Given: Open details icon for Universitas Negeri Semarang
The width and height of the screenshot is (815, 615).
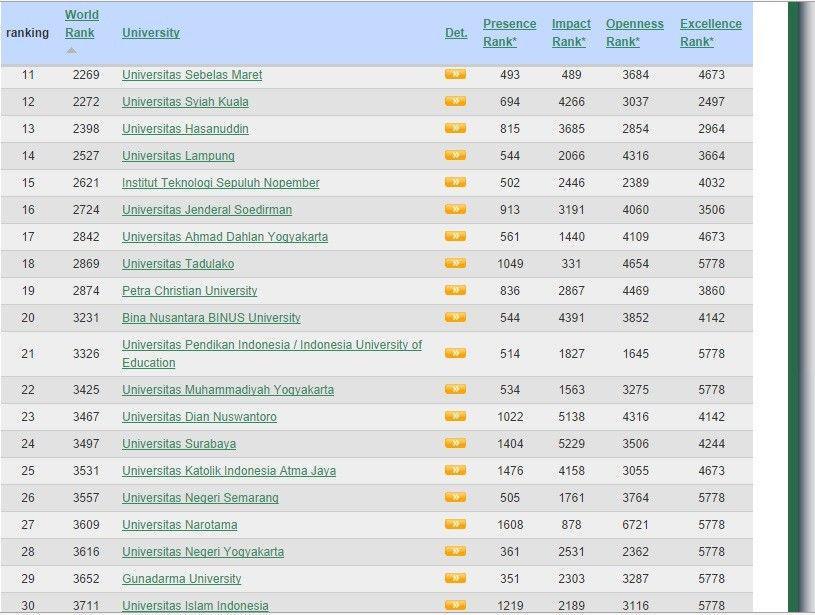Looking at the screenshot, I should click(x=455, y=498).
